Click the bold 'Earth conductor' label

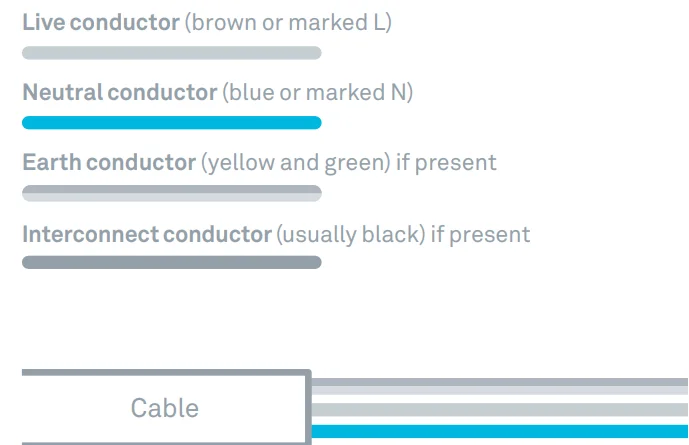[x=108, y=162]
